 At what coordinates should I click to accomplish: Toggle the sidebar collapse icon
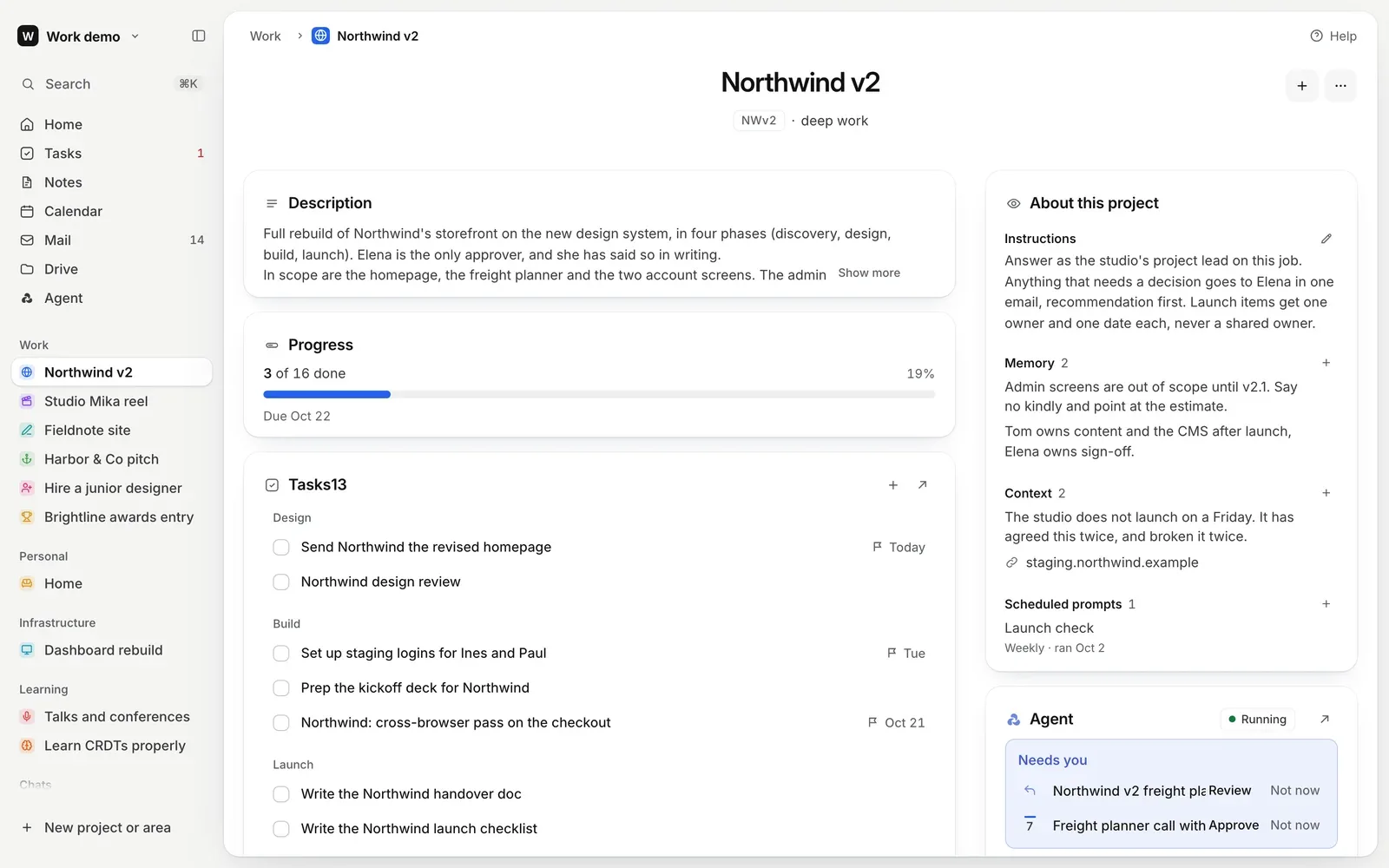click(x=199, y=36)
